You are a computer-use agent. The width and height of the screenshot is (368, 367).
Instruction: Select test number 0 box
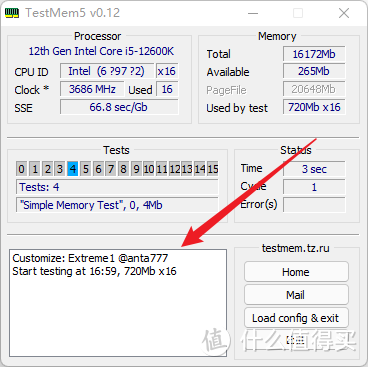(x=21, y=169)
